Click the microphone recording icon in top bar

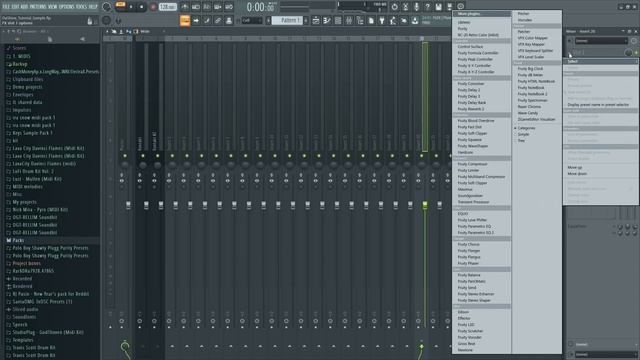(x=416, y=7)
